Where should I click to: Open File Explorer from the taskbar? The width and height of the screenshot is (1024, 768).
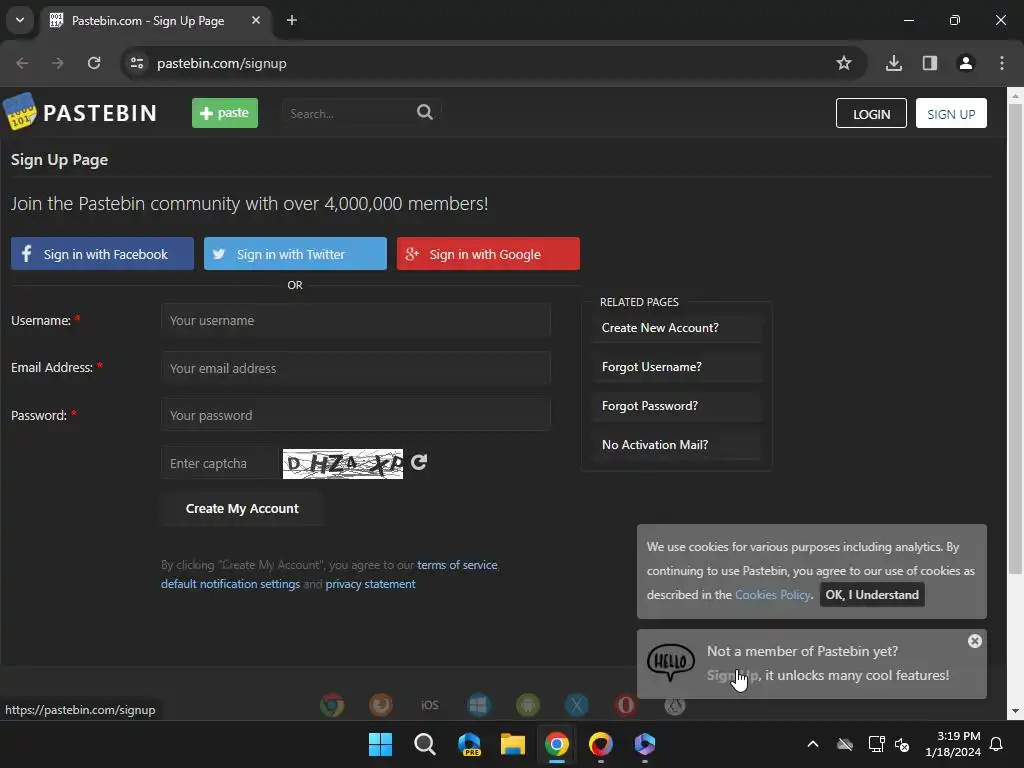coord(513,744)
